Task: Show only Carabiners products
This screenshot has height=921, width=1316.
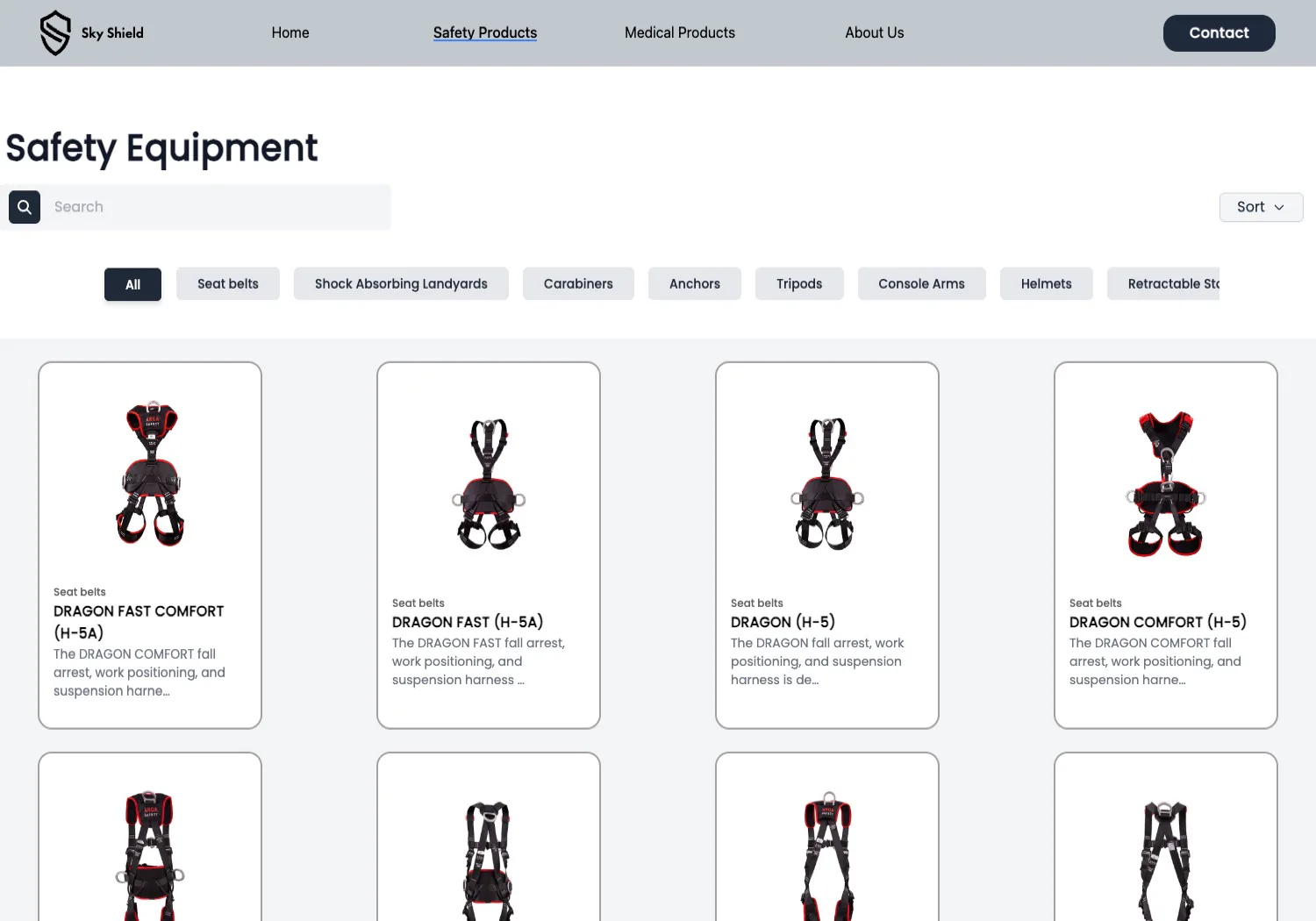Action: pyautogui.click(x=578, y=283)
